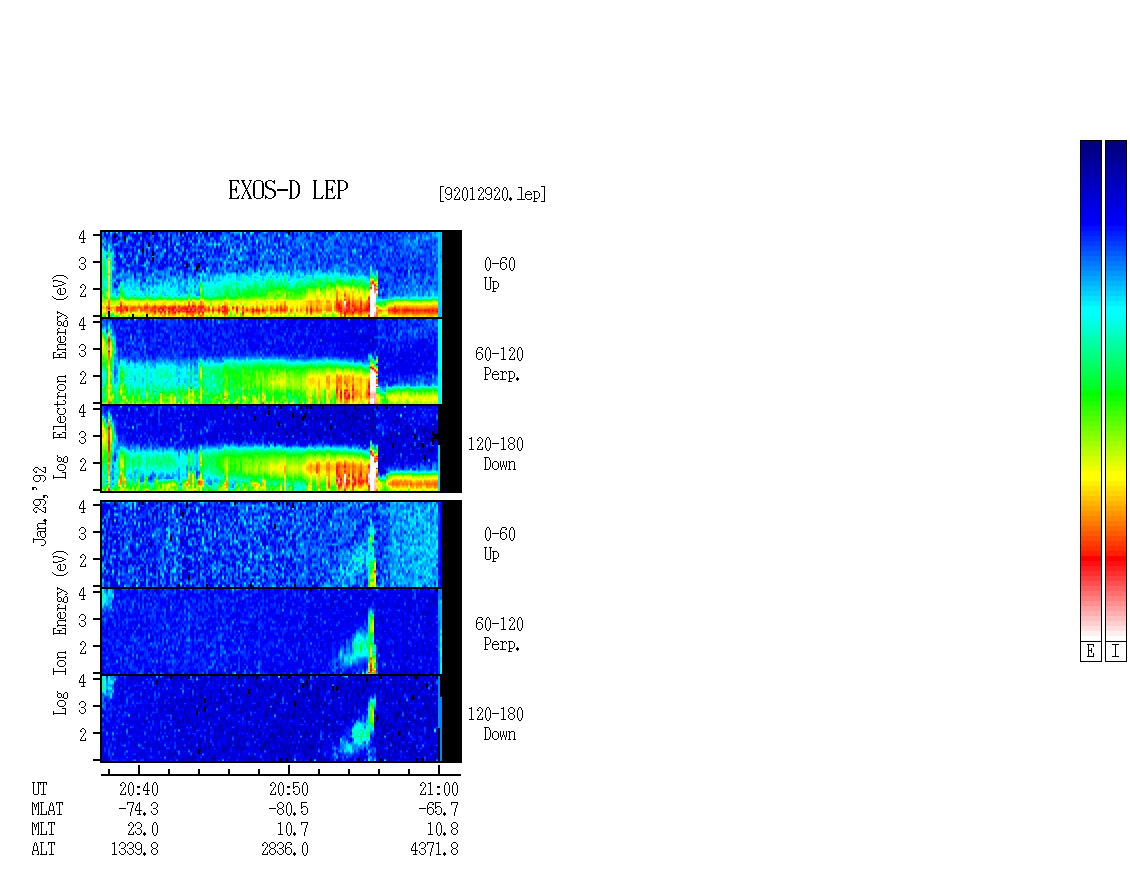Click the MLAT value -80.5
Viewport: 1130px width, 875px height.
point(289,809)
